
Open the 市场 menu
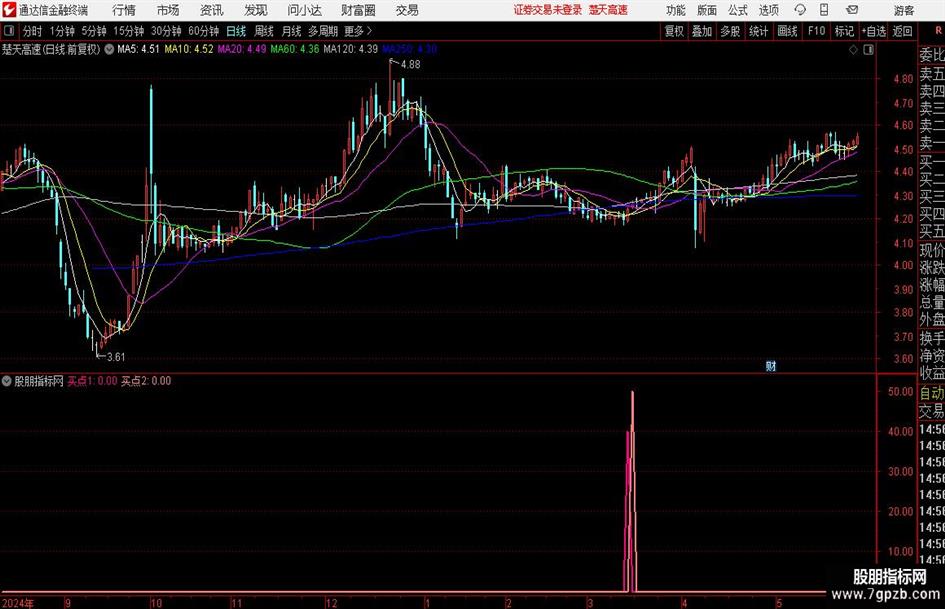(168, 10)
